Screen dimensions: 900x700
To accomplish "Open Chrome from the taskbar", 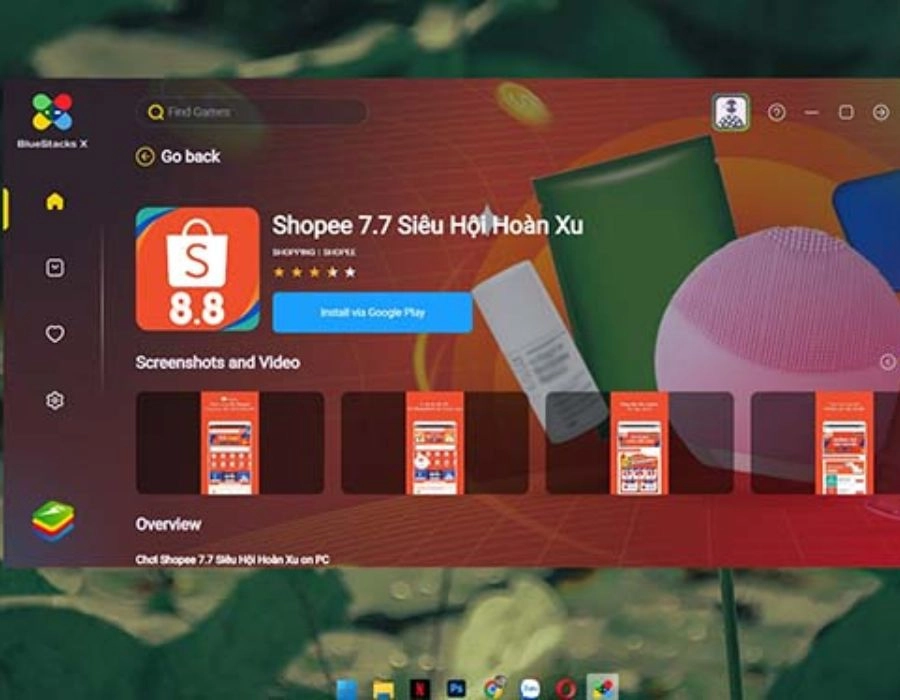I will coord(492,686).
